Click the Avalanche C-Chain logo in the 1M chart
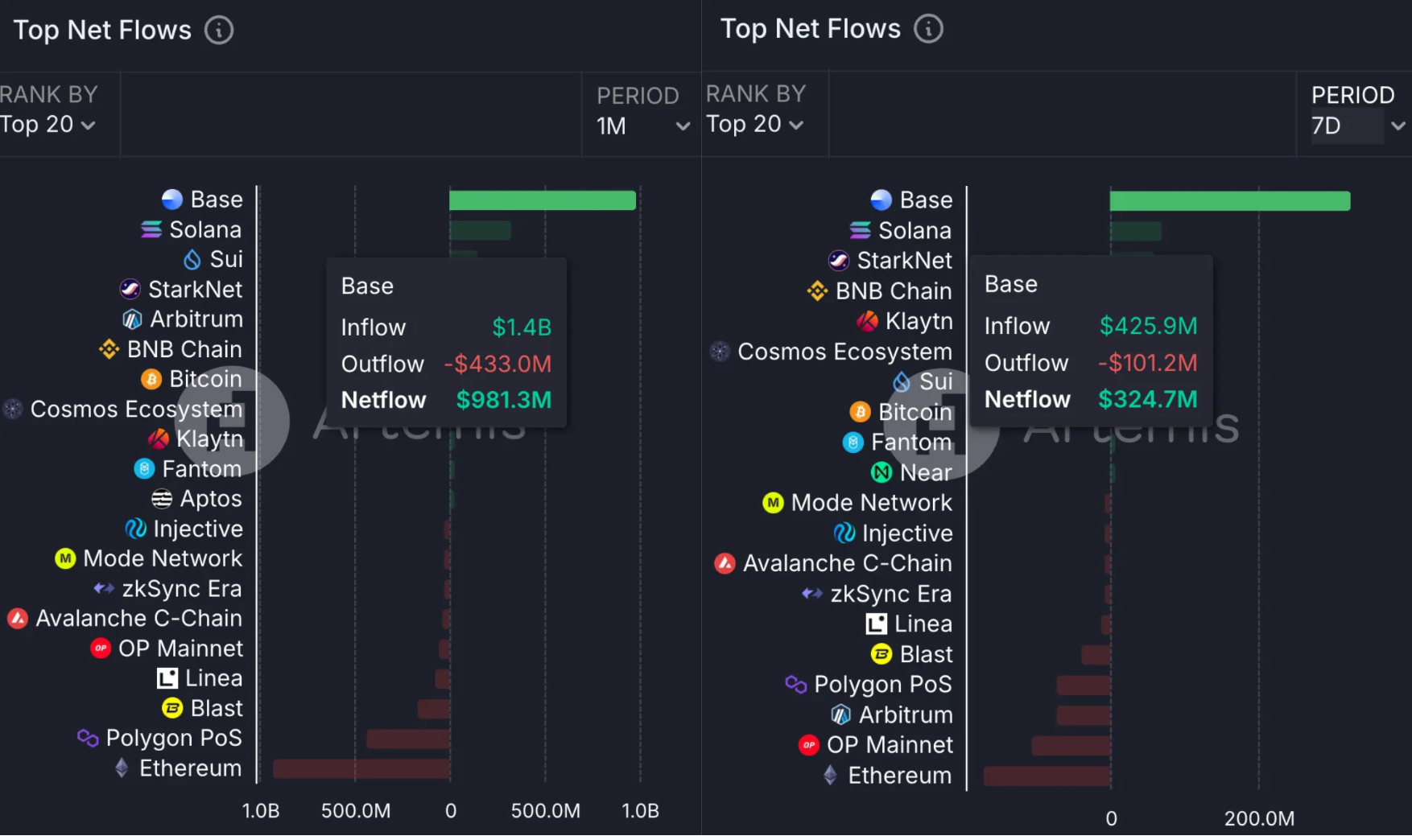The image size is (1412, 840). coord(18,619)
